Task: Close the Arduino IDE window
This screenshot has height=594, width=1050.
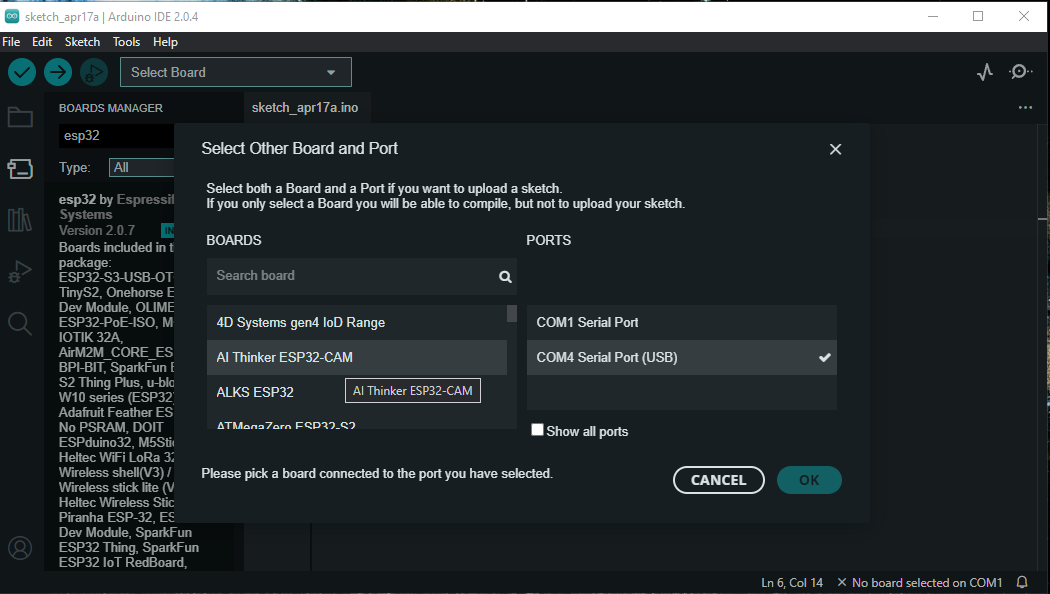Action: (1024, 16)
